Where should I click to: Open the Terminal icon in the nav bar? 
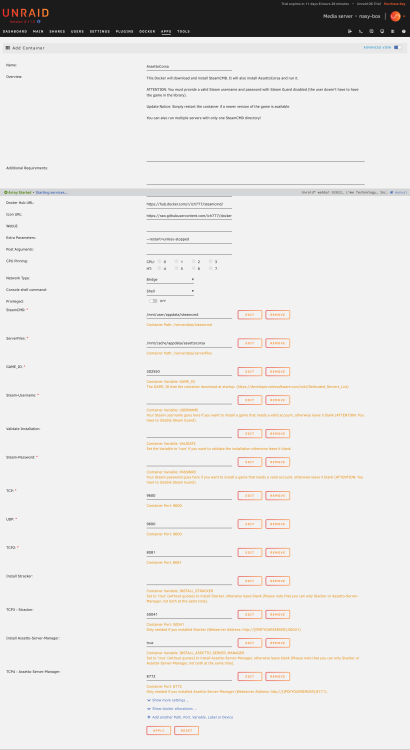(361, 32)
